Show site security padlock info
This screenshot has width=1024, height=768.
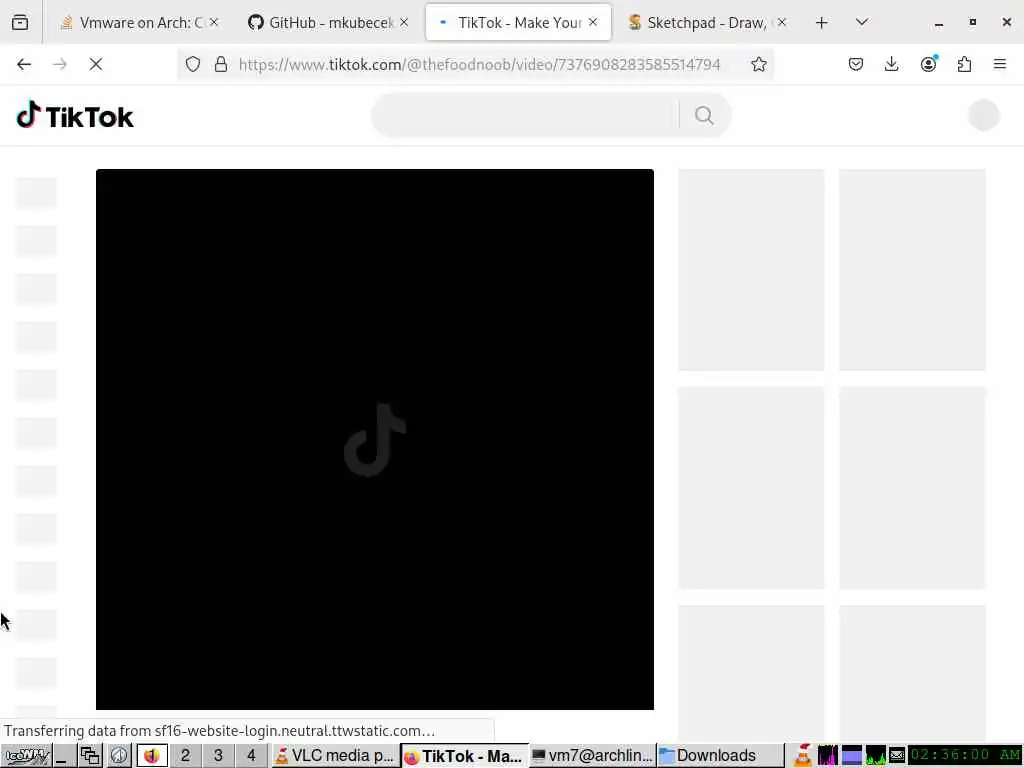221,64
